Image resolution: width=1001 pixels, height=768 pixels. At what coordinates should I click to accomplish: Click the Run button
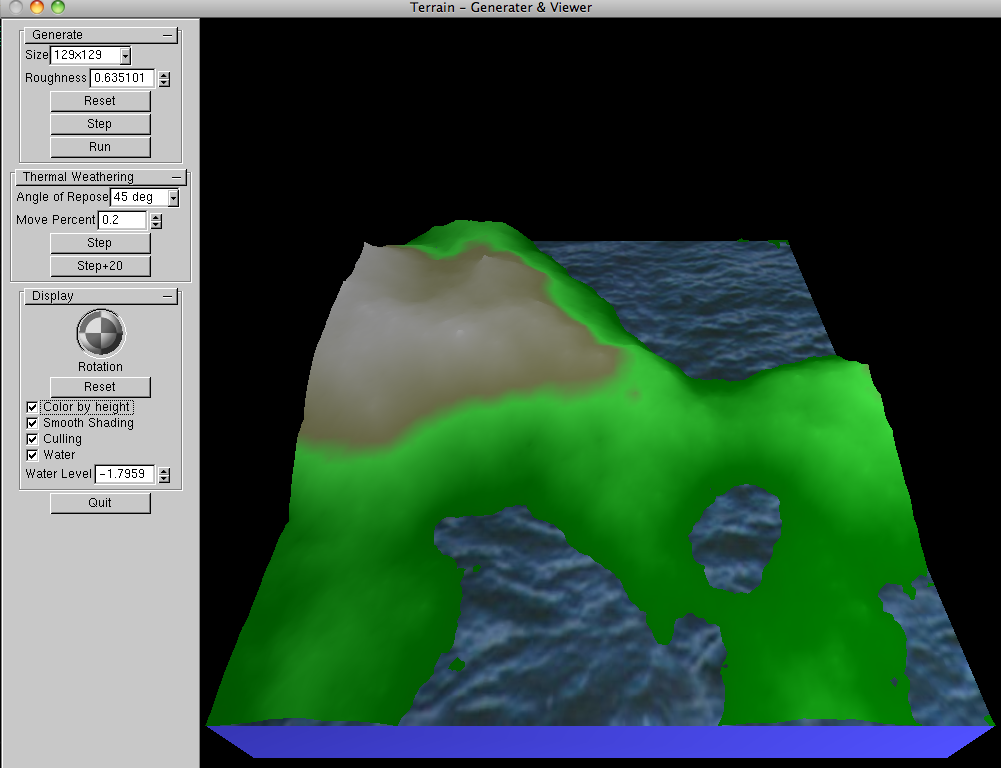(100, 147)
